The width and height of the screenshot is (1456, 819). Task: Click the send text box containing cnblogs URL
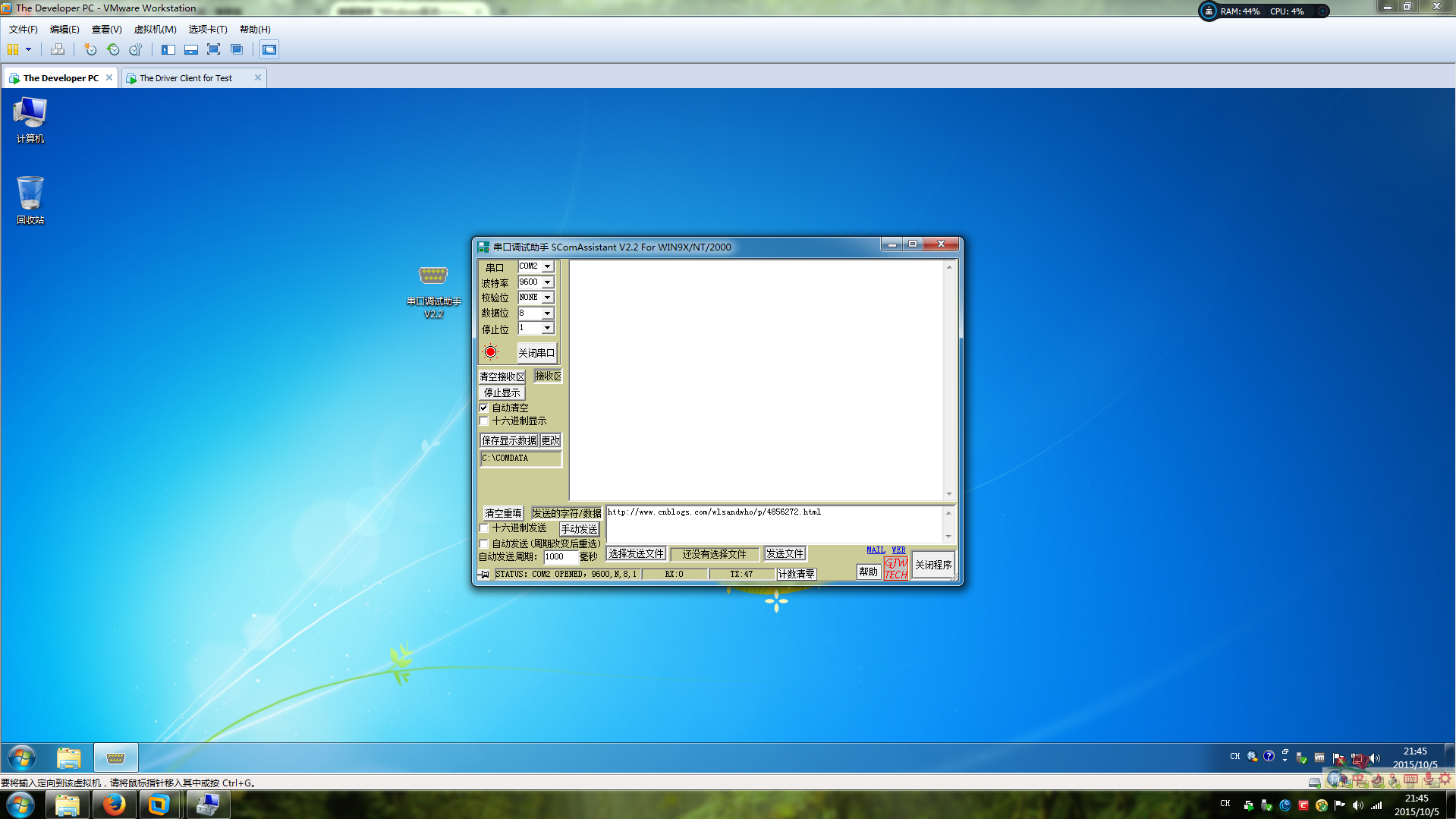click(774, 524)
